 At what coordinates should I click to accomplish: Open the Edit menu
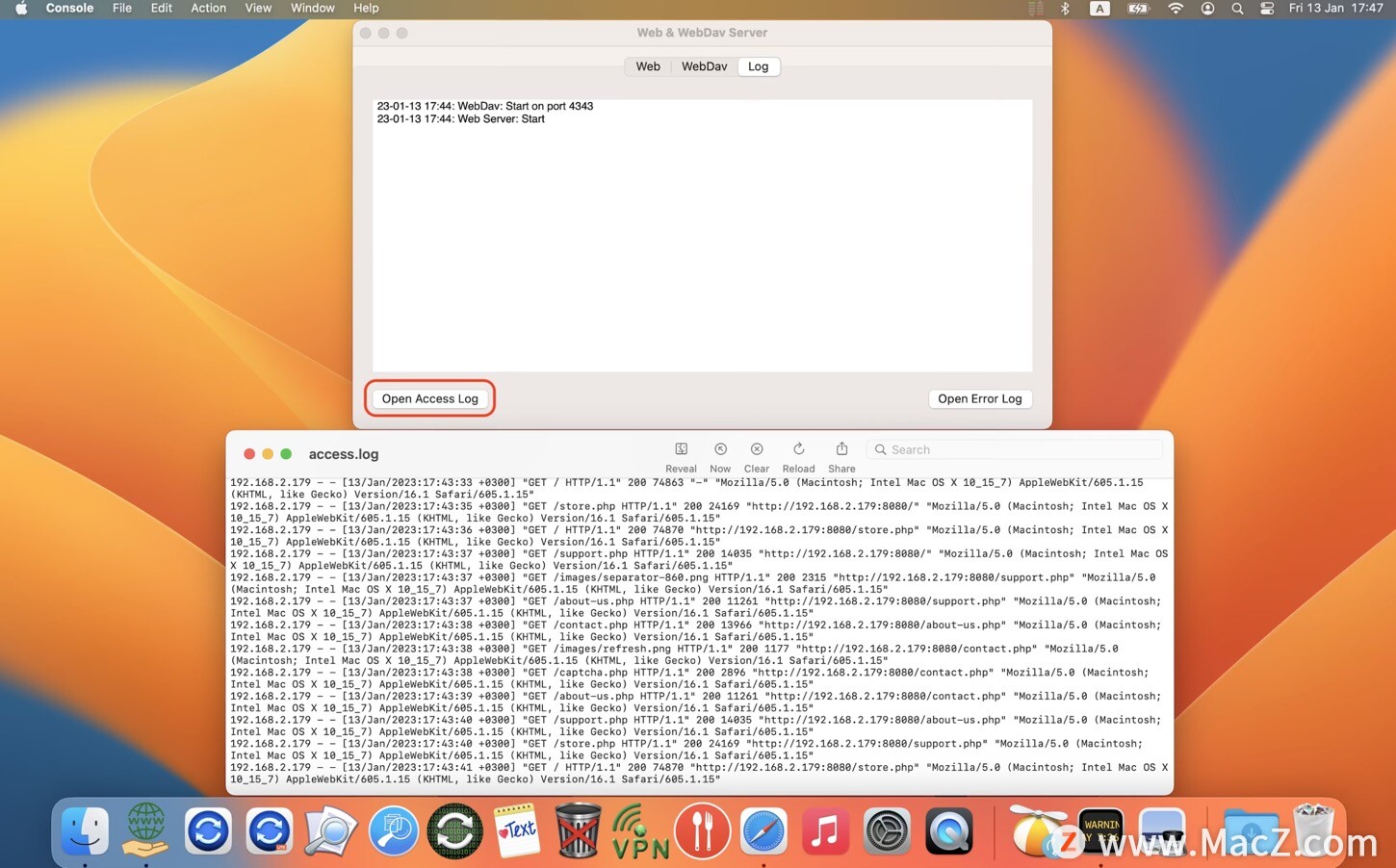162,8
